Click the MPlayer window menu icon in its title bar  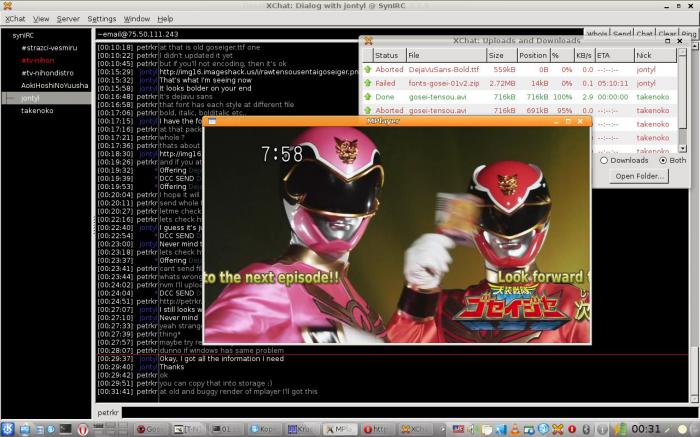[x=212, y=121]
